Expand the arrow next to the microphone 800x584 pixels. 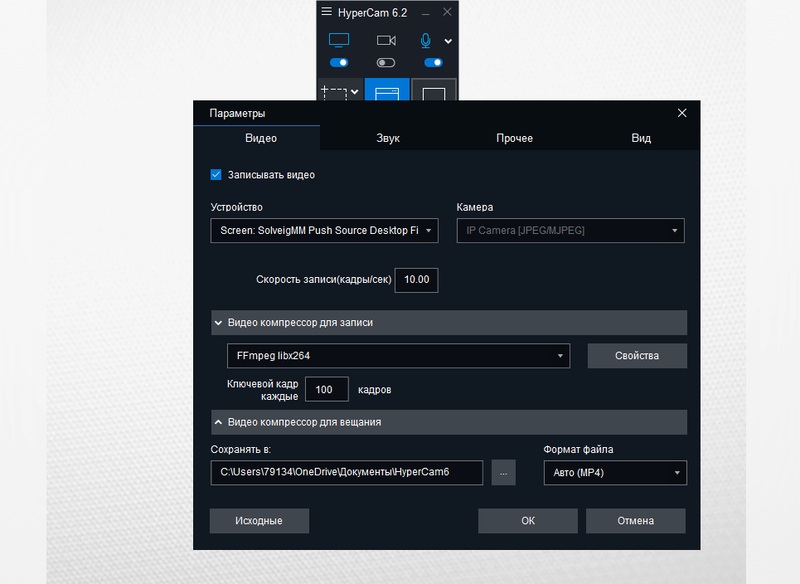(448, 41)
